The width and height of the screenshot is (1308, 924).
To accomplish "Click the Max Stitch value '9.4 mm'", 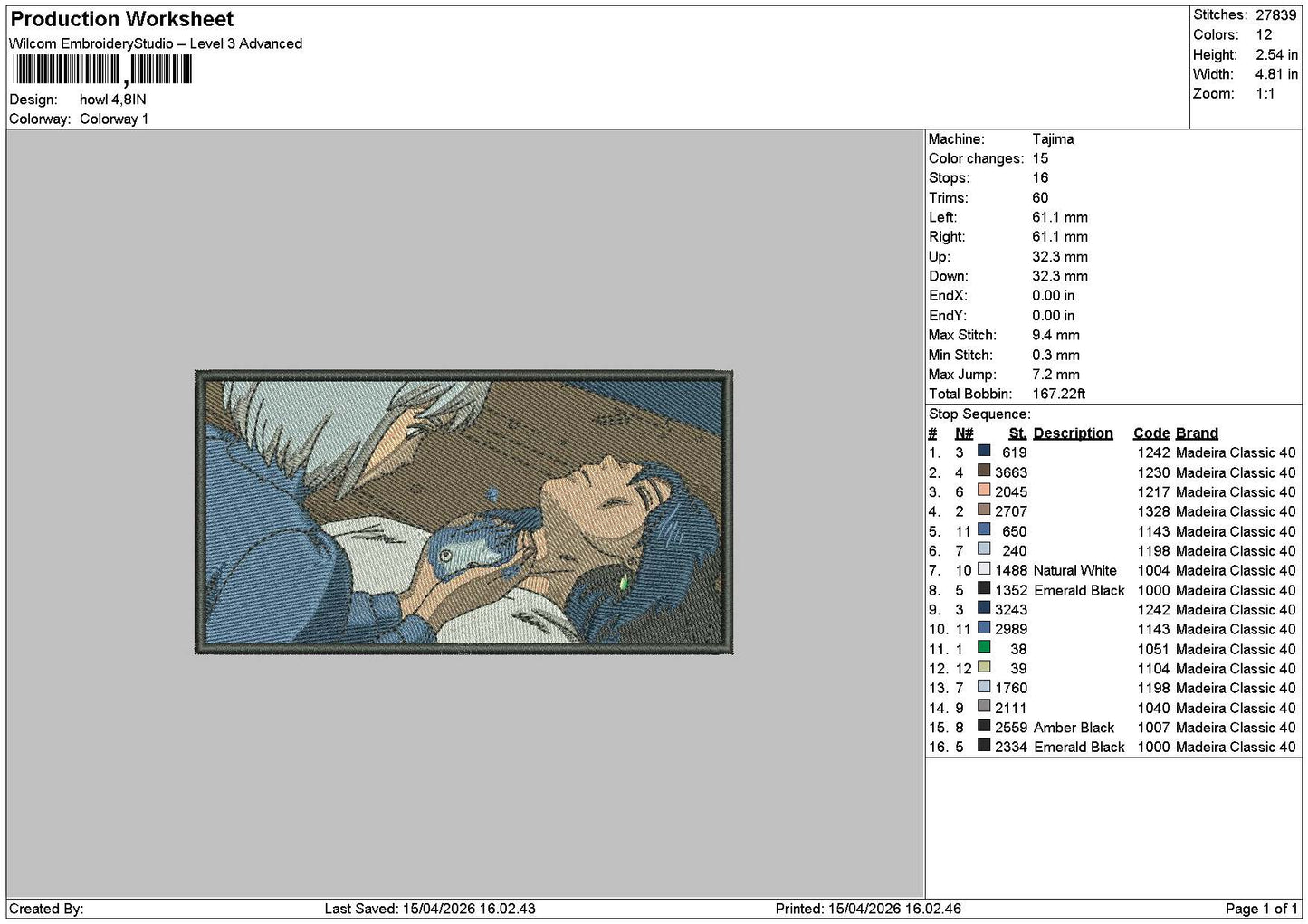I will pyautogui.click(x=1055, y=335).
